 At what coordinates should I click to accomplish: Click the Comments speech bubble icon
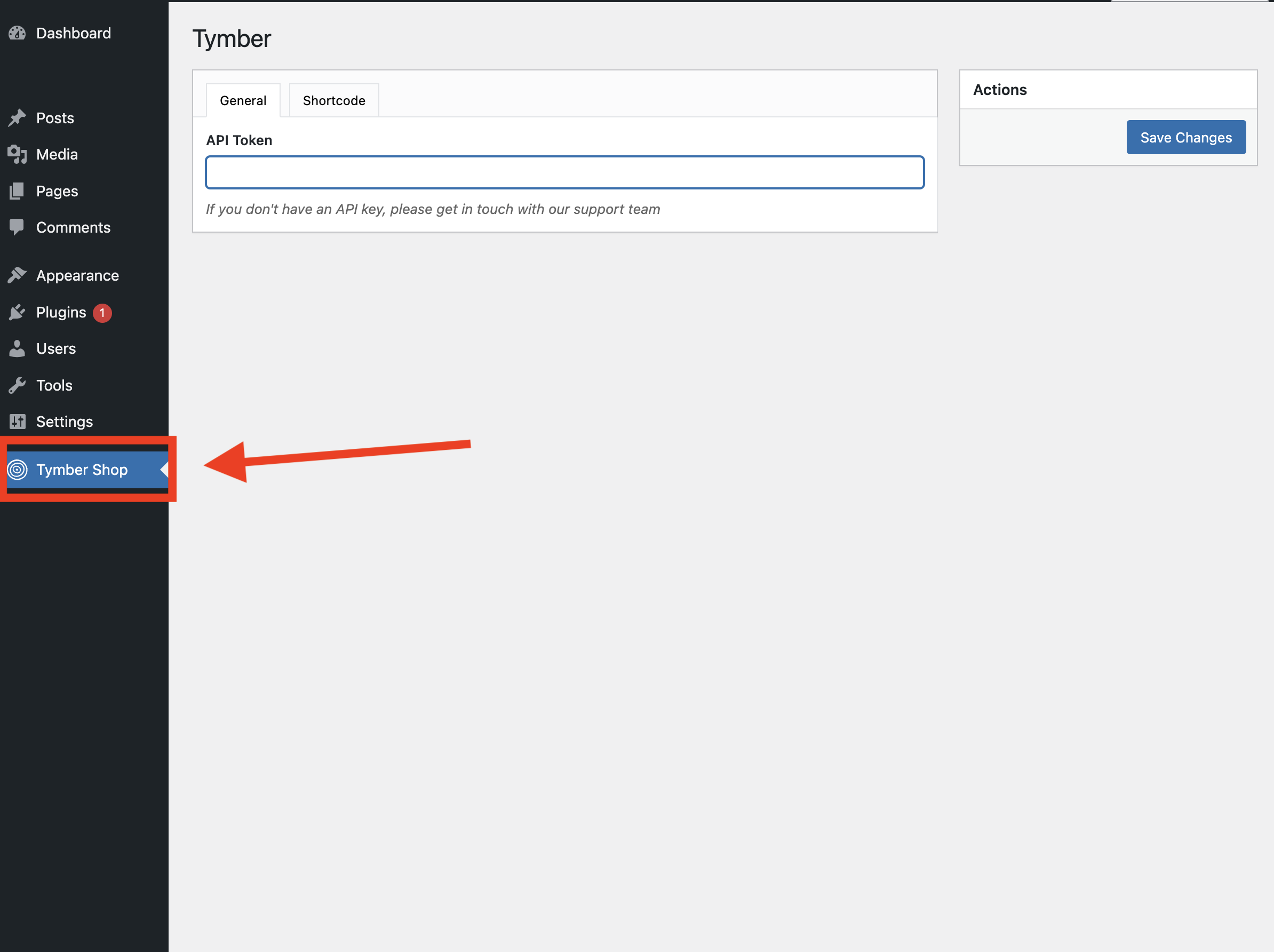(x=17, y=227)
